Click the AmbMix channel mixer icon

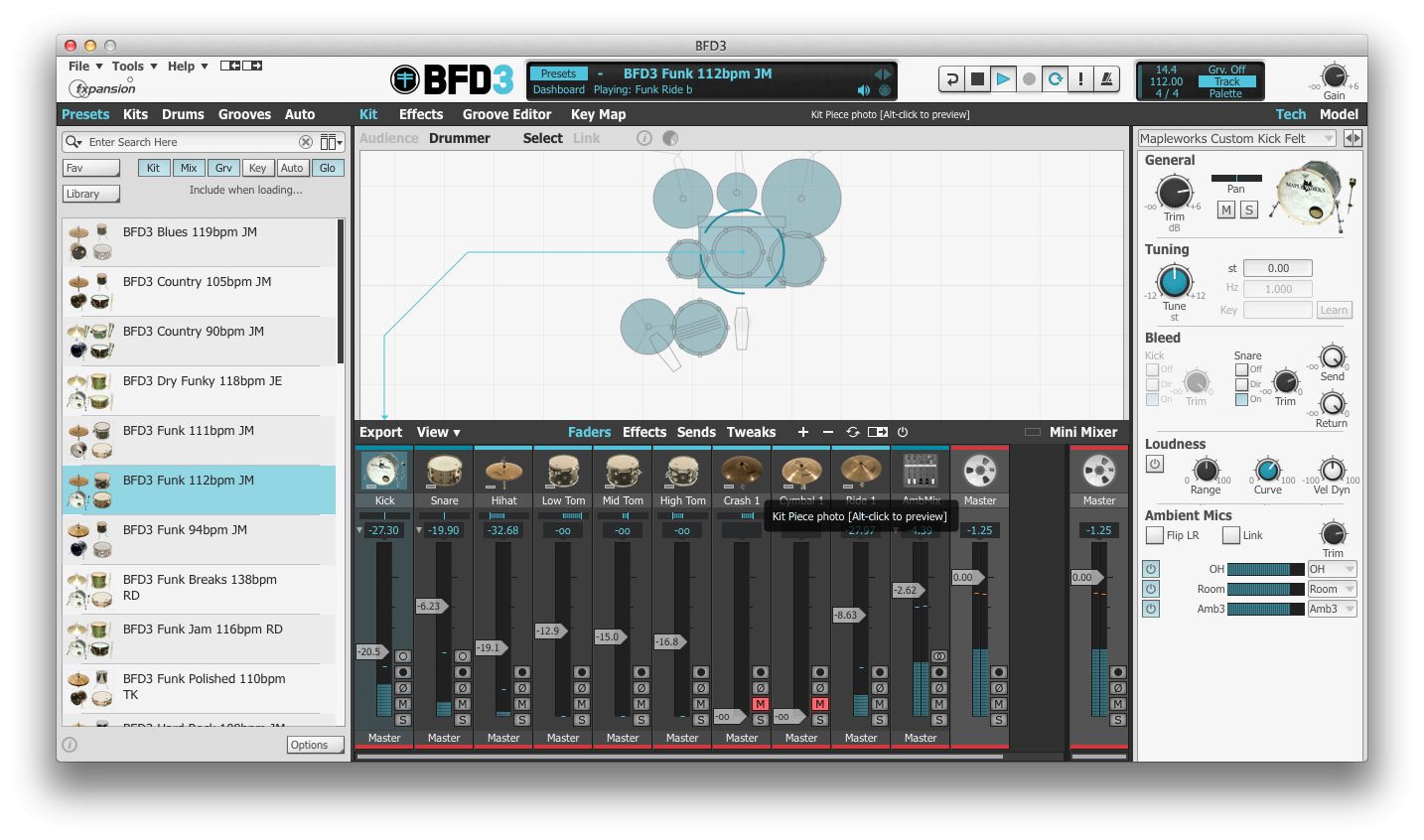[921, 472]
